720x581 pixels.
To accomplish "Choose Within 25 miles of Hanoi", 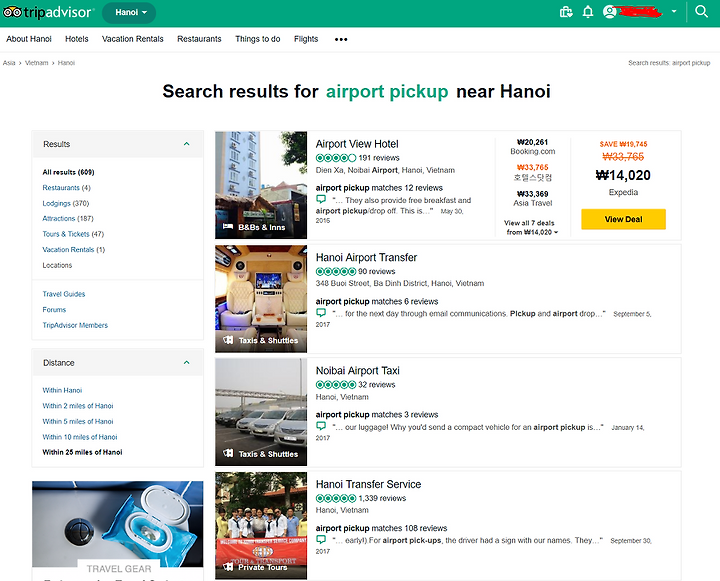I will click(82, 452).
